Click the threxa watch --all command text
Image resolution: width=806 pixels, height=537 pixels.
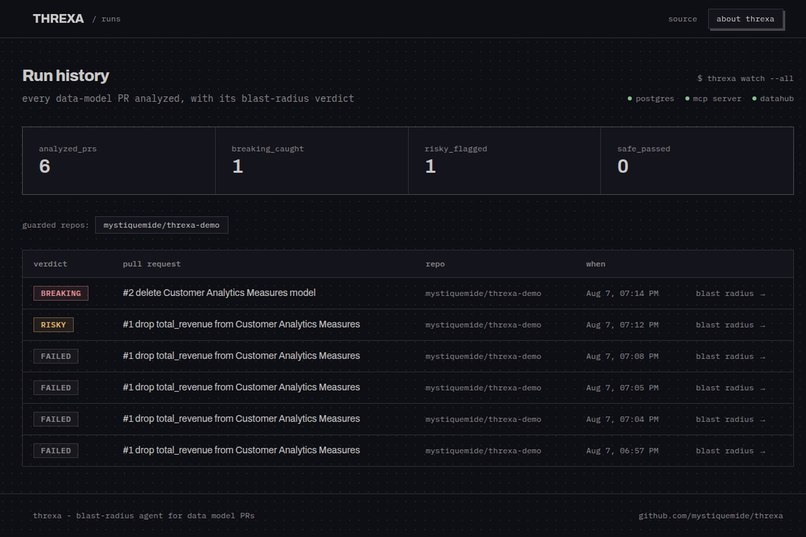[x=745, y=78]
